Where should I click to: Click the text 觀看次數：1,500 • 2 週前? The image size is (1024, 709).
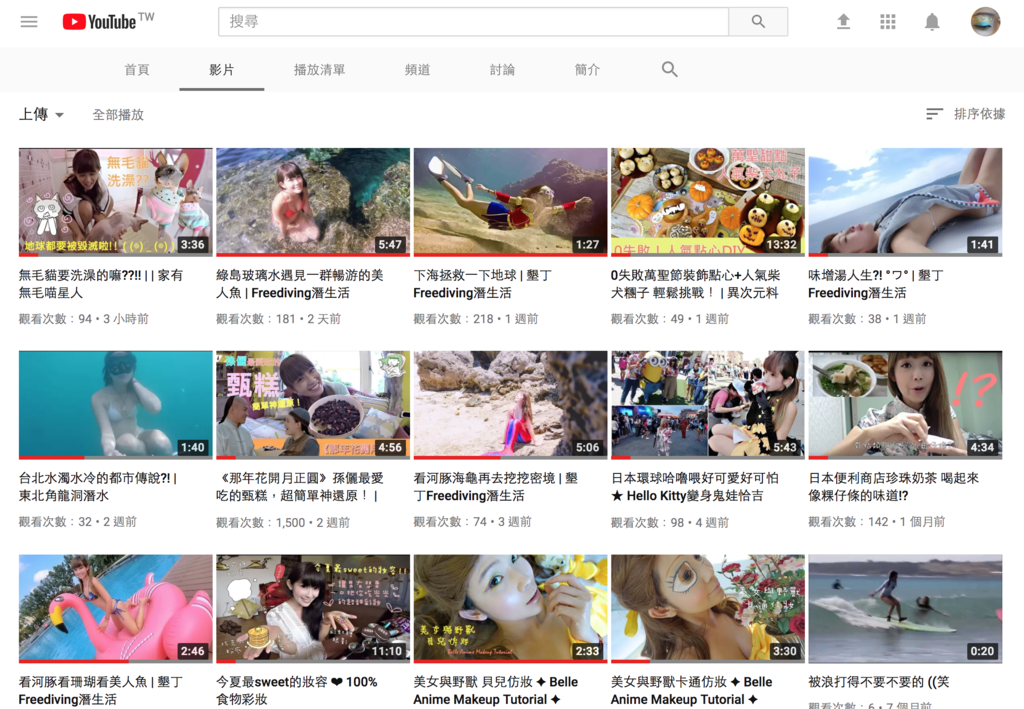283,523
